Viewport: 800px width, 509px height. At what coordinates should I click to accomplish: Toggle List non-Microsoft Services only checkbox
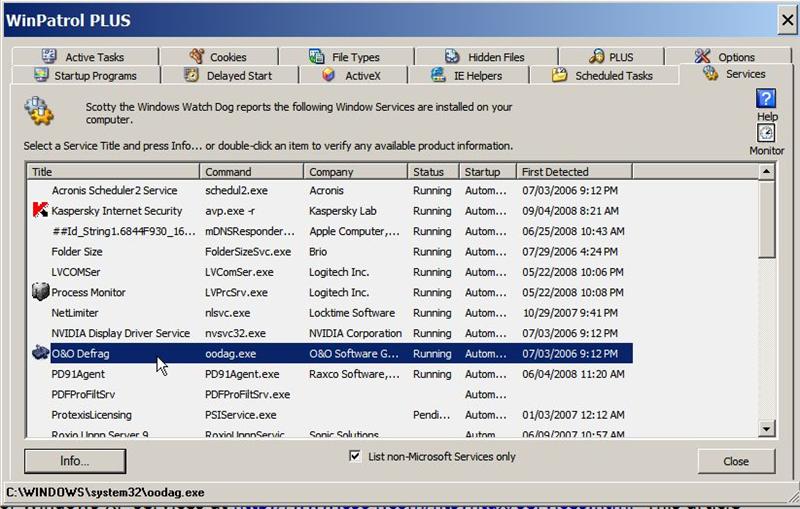(x=355, y=456)
